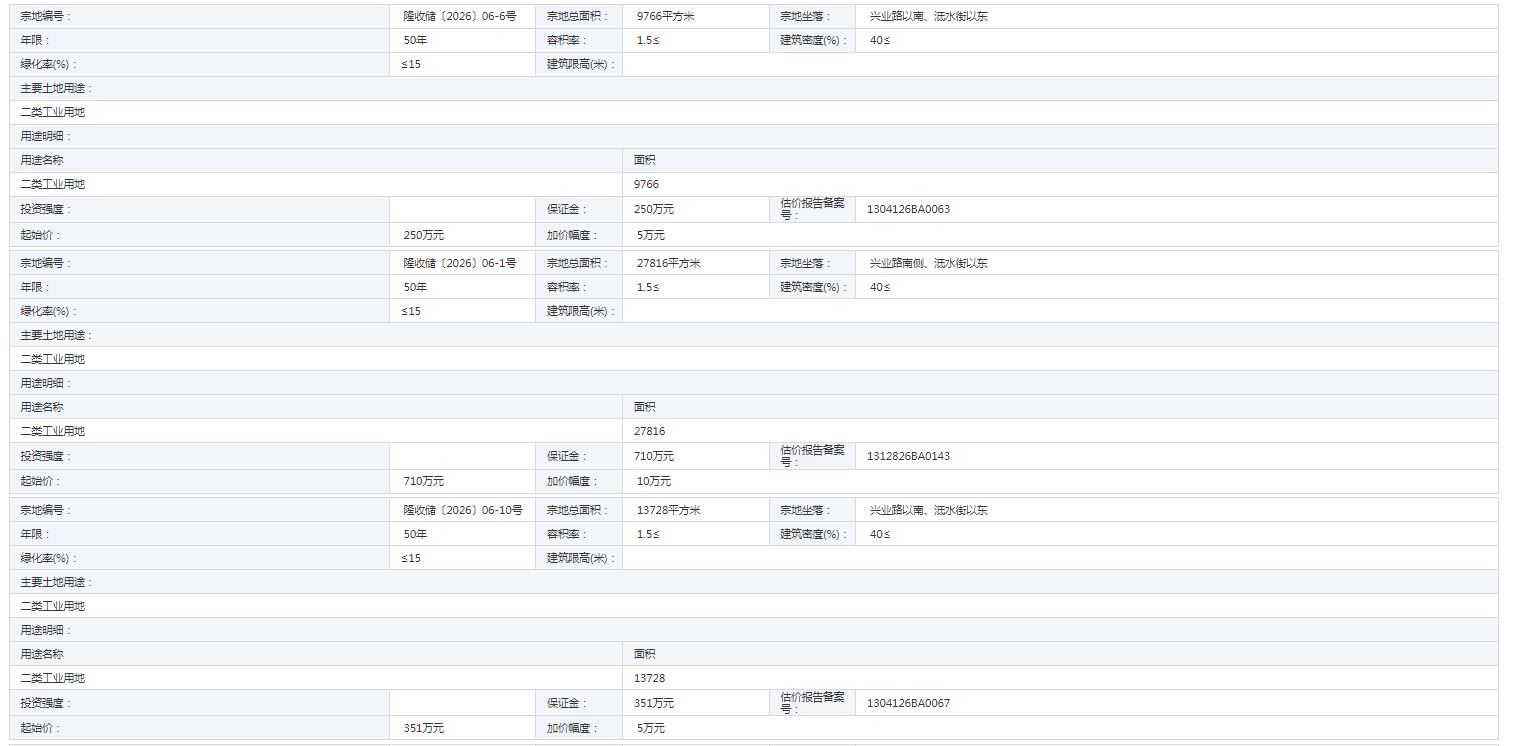
Task: Click total area value 27816平方米
Action: click(668, 264)
